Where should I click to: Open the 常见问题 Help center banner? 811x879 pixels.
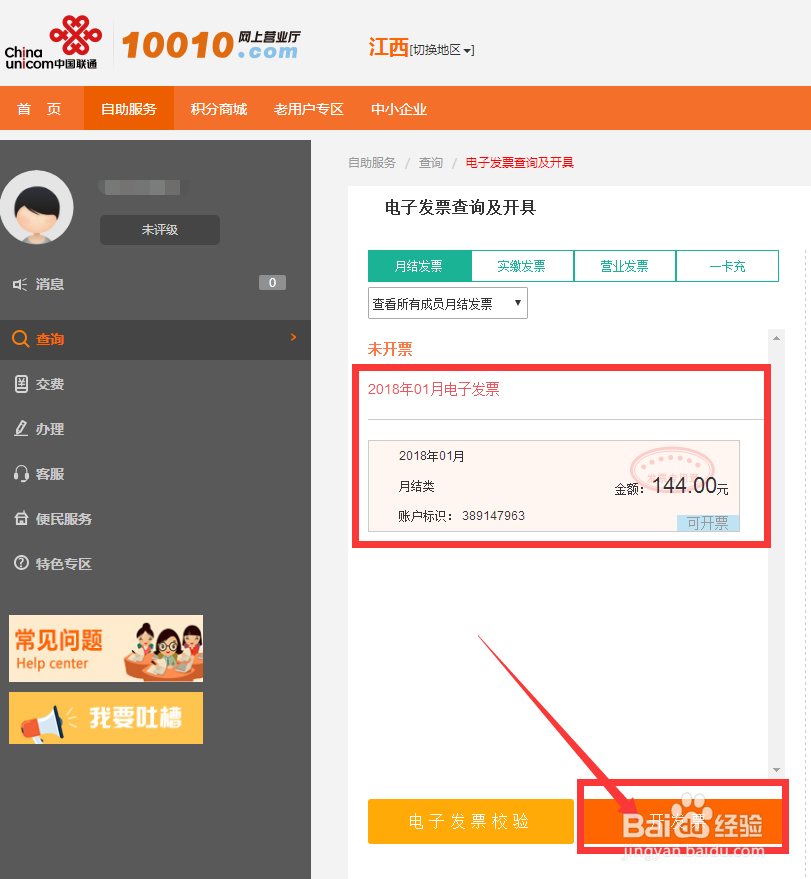point(105,648)
